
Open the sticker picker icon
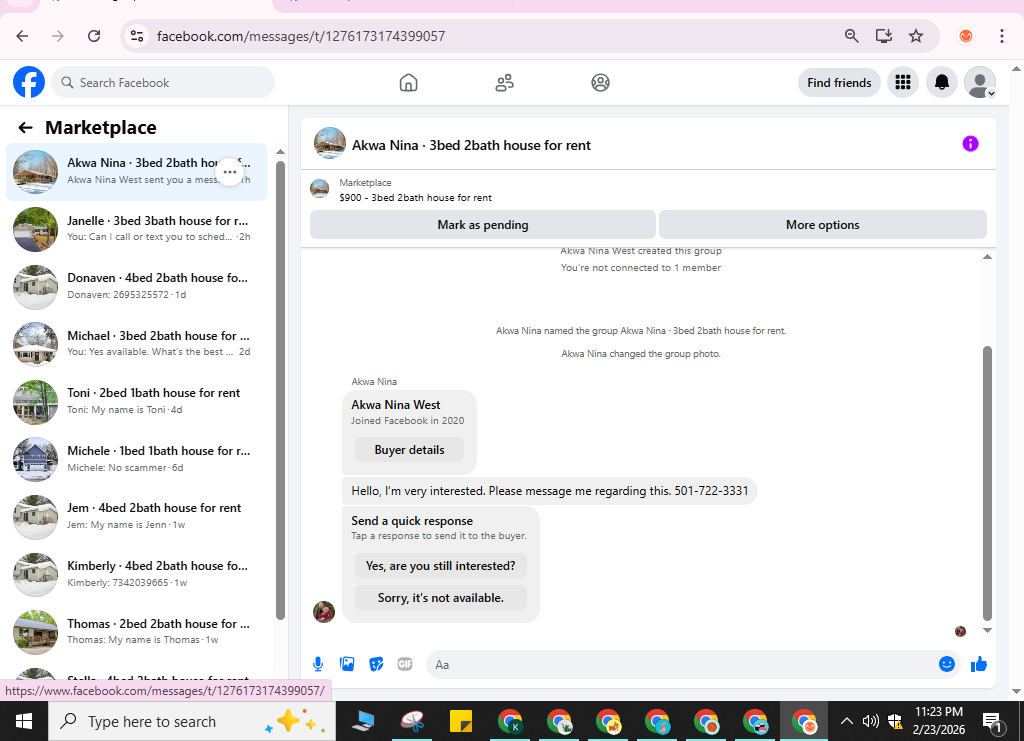point(376,664)
